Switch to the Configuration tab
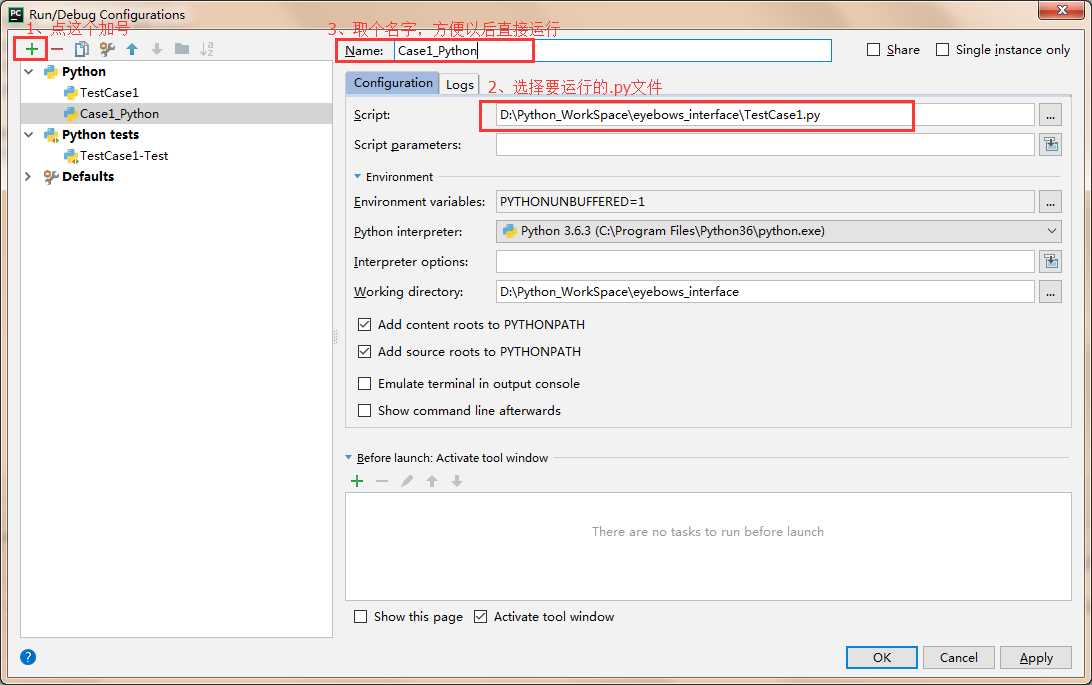1092x685 pixels. pyautogui.click(x=393, y=83)
